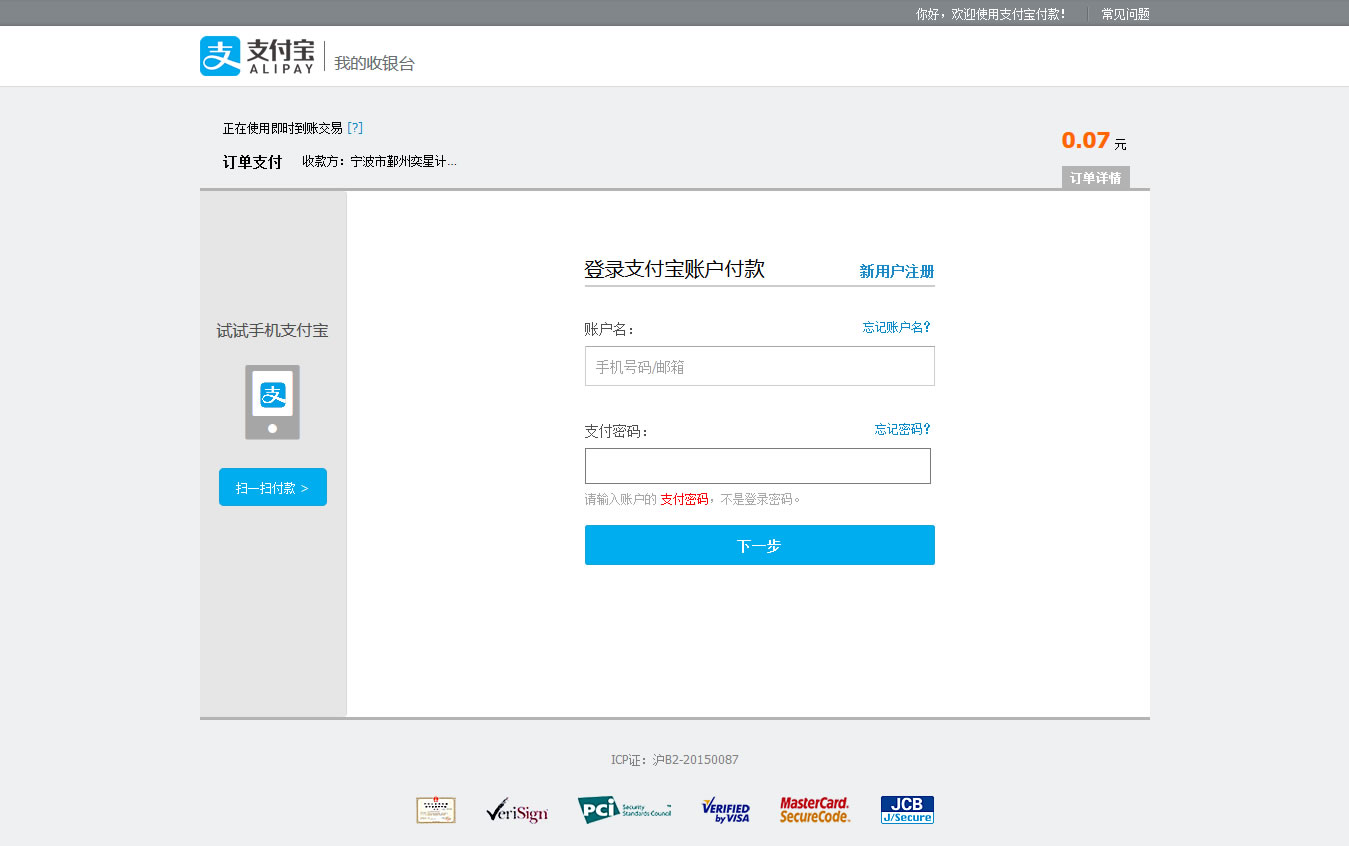Click payee text 收款方：宁波市鄞州奕星计...

pyautogui.click(x=380, y=161)
